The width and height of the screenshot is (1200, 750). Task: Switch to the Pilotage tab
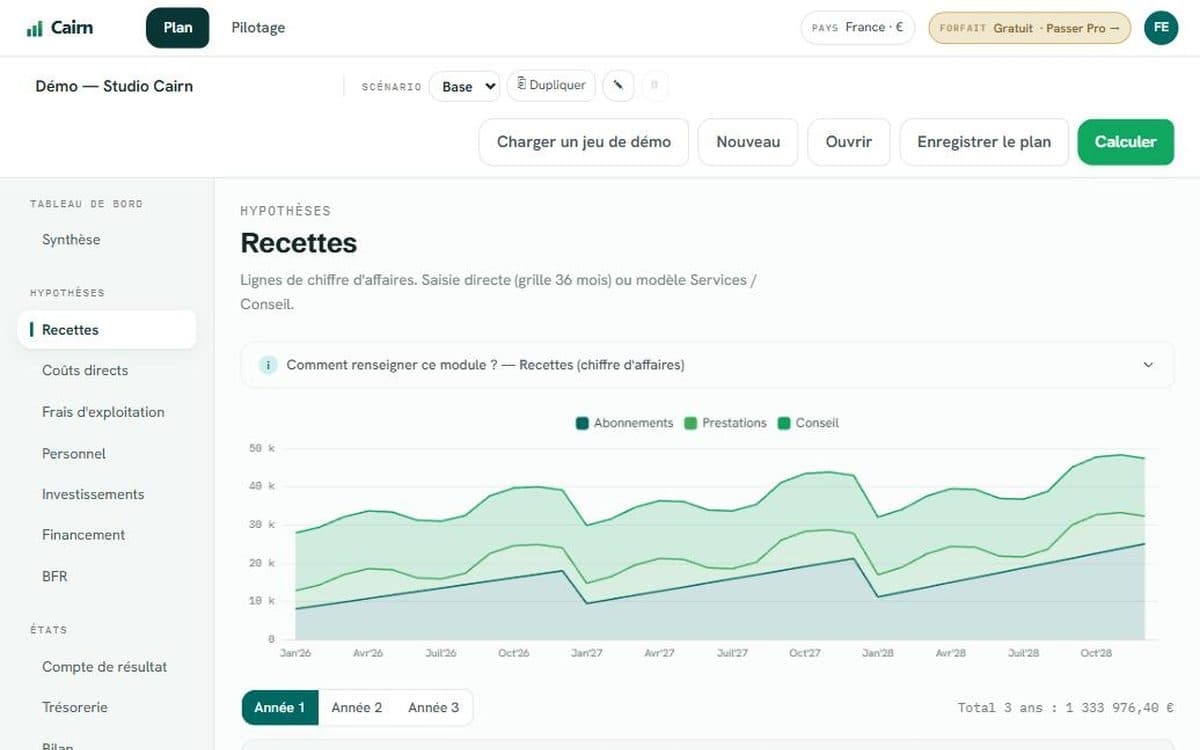[x=258, y=28]
